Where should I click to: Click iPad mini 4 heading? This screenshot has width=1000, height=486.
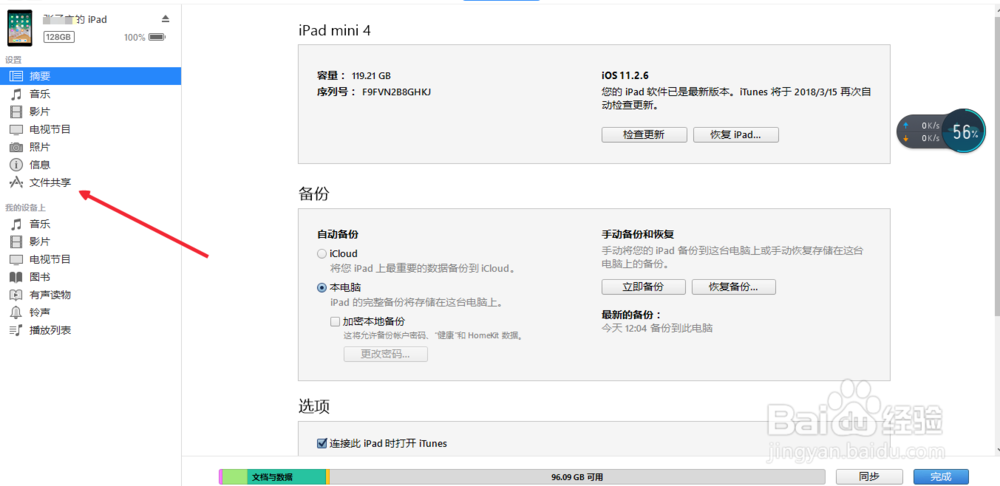pos(335,30)
